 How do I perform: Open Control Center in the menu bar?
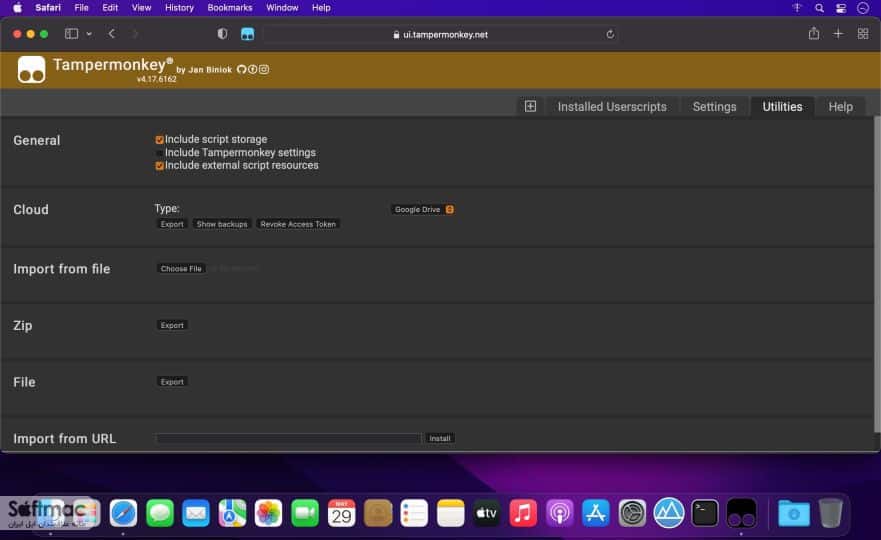841,8
